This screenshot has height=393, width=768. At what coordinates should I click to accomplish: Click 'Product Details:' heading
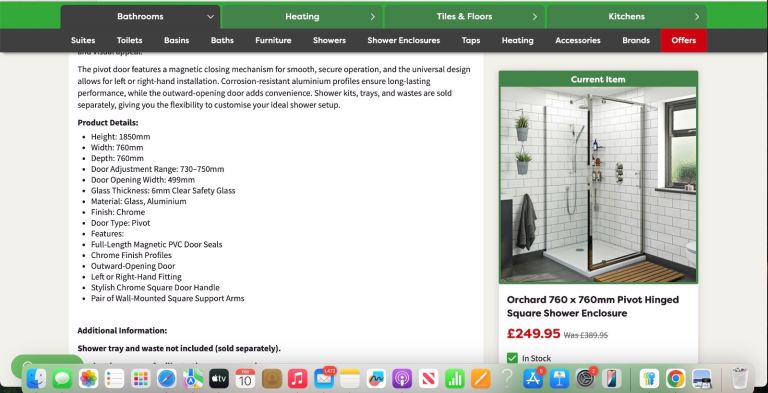click(108, 123)
